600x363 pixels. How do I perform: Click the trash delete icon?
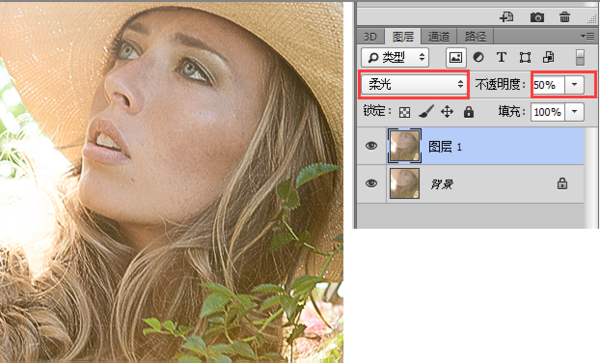pyautogui.click(x=564, y=17)
